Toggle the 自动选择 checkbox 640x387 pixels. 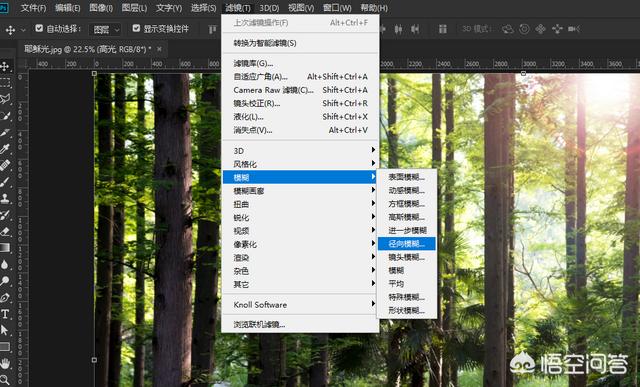coord(39,28)
